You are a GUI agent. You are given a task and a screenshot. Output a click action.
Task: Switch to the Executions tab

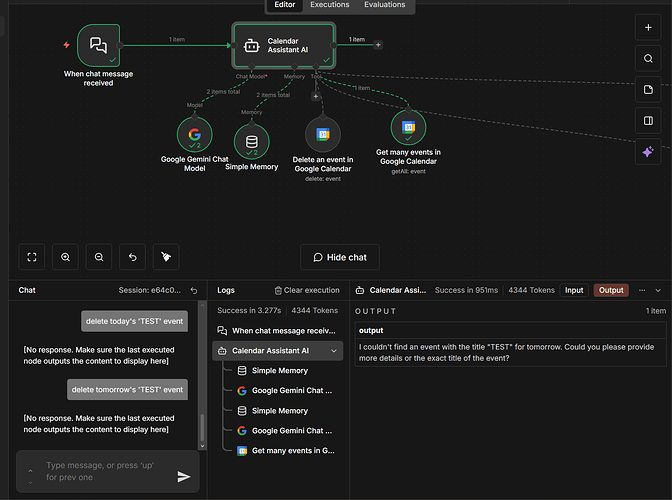click(329, 5)
